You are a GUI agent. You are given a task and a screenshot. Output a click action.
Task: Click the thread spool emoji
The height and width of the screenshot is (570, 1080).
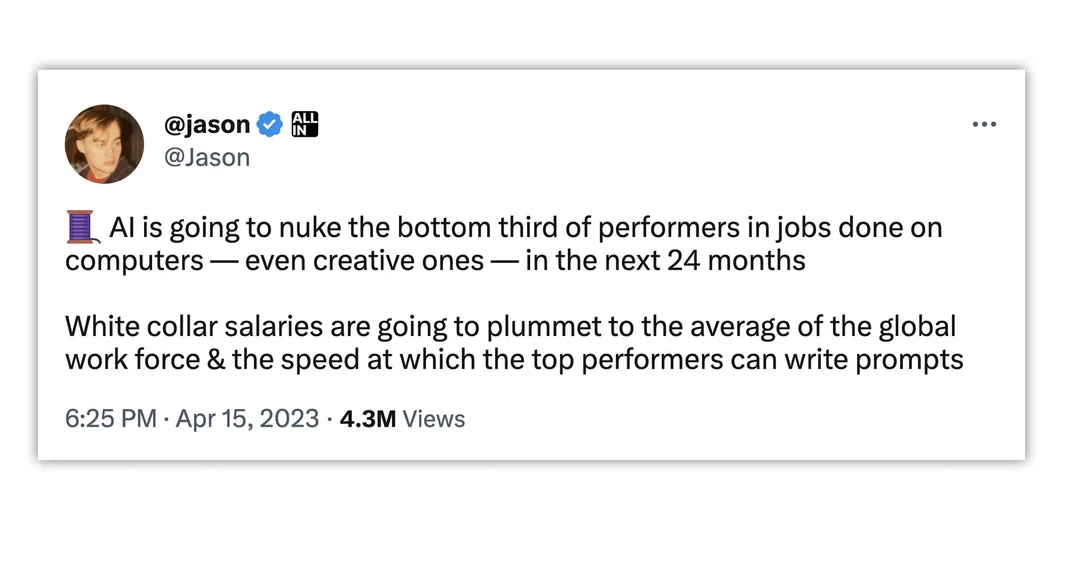pos(81,227)
